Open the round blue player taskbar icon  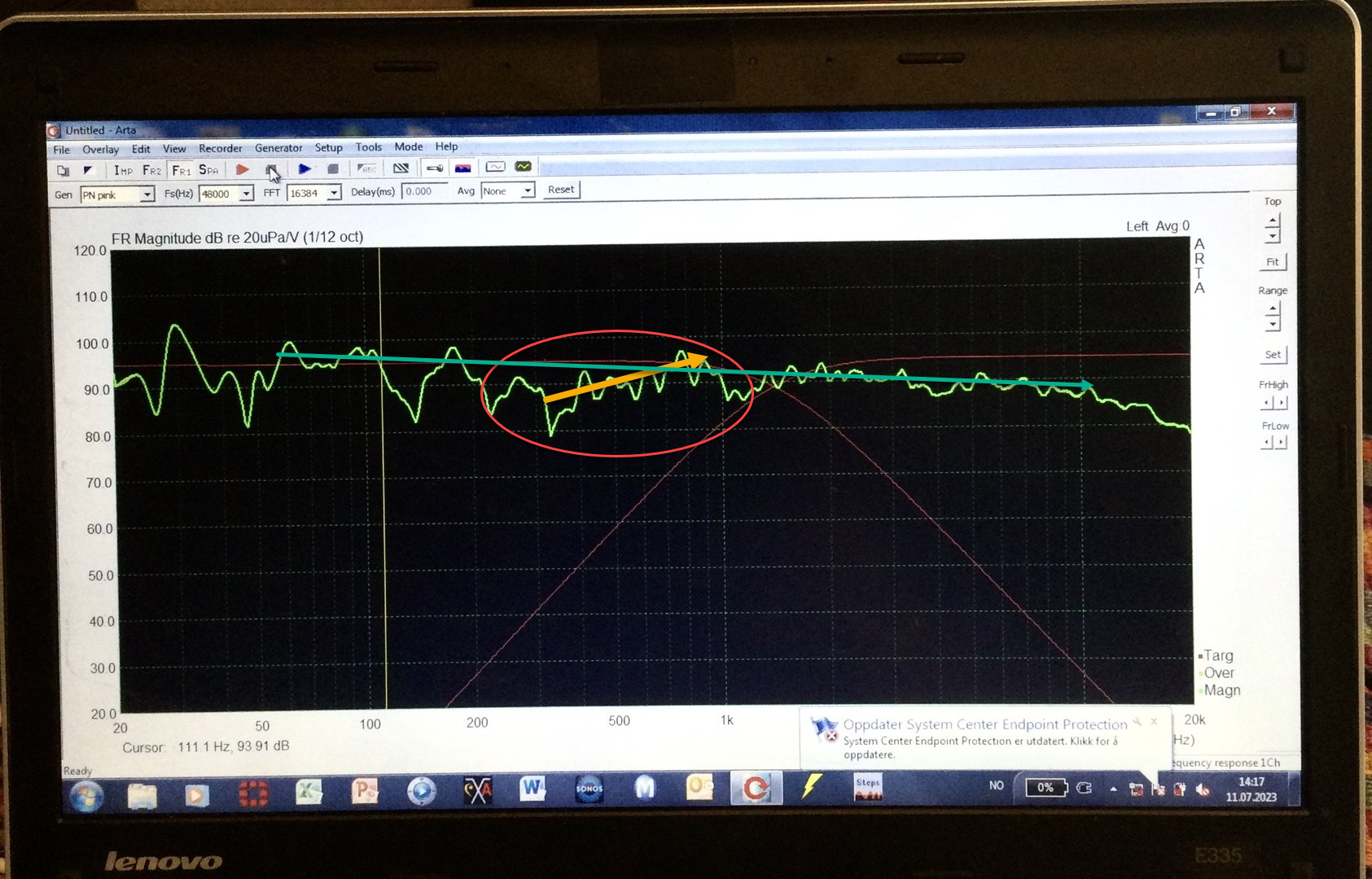click(422, 791)
